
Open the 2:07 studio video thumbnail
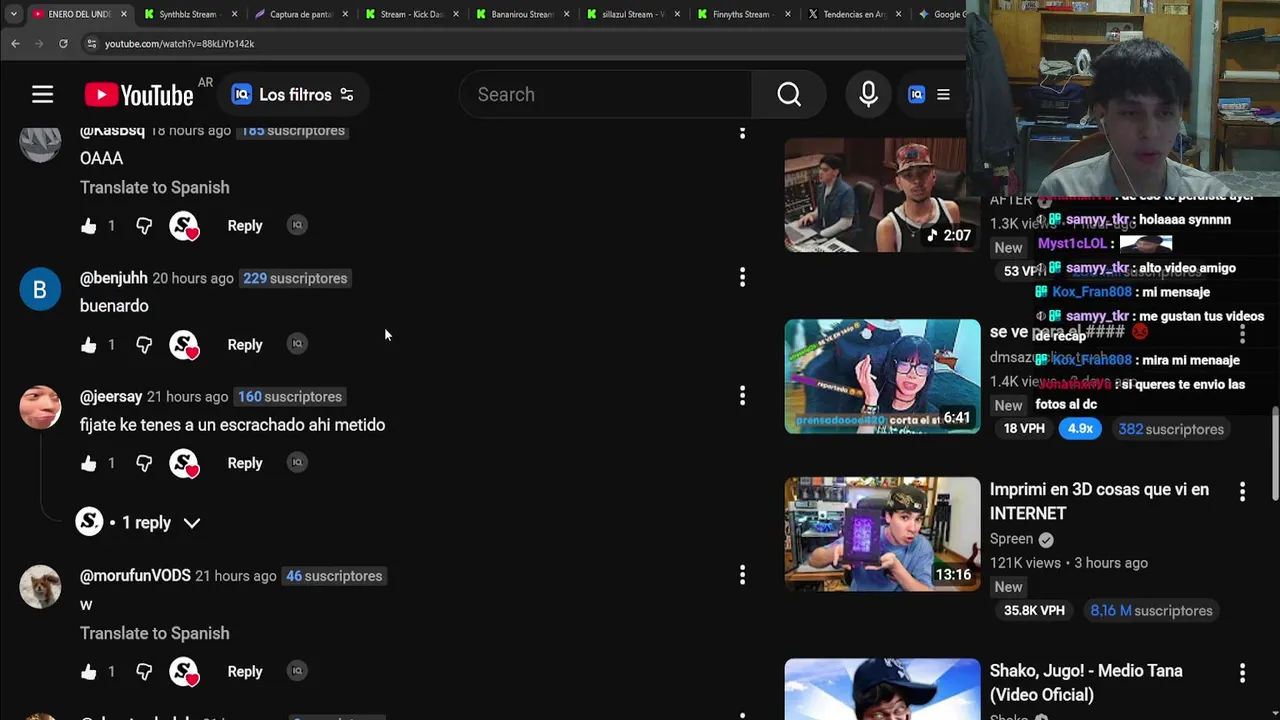(882, 195)
